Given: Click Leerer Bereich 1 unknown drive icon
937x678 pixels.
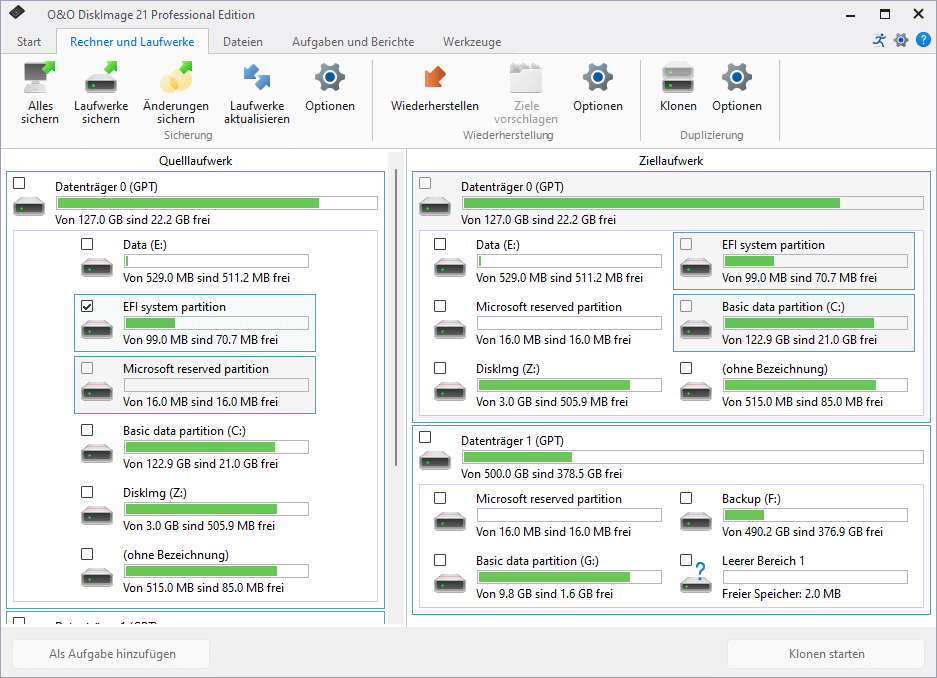Looking at the screenshot, I should click(696, 578).
